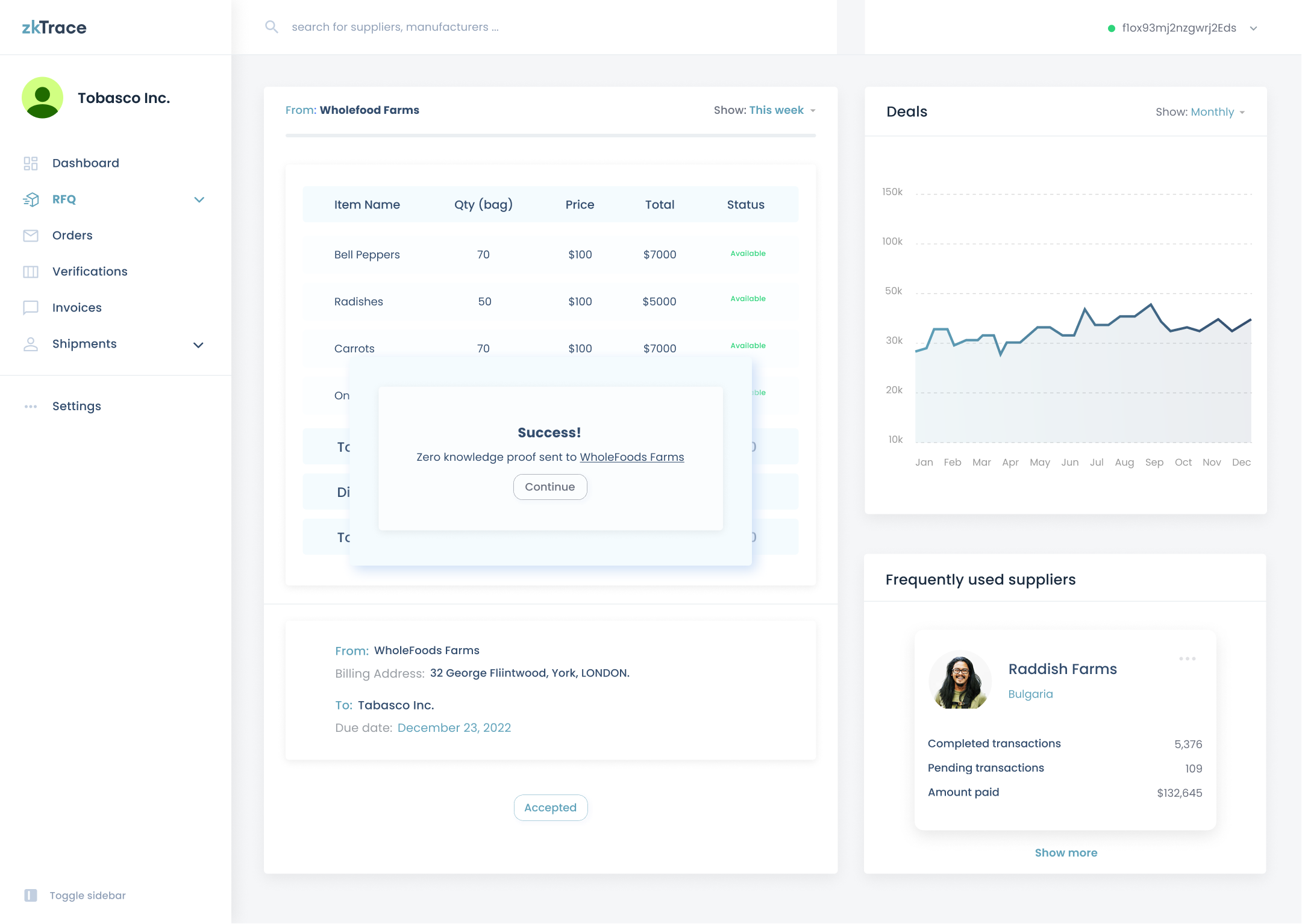The width and height of the screenshot is (1302, 924).
Task: Click the Orders envelope icon
Action: pos(31,236)
